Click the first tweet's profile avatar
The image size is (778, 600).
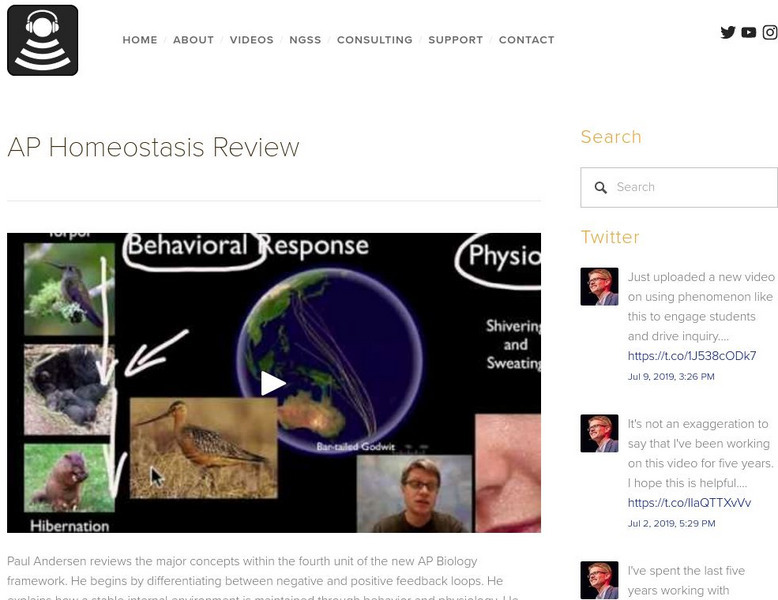[599, 286]
